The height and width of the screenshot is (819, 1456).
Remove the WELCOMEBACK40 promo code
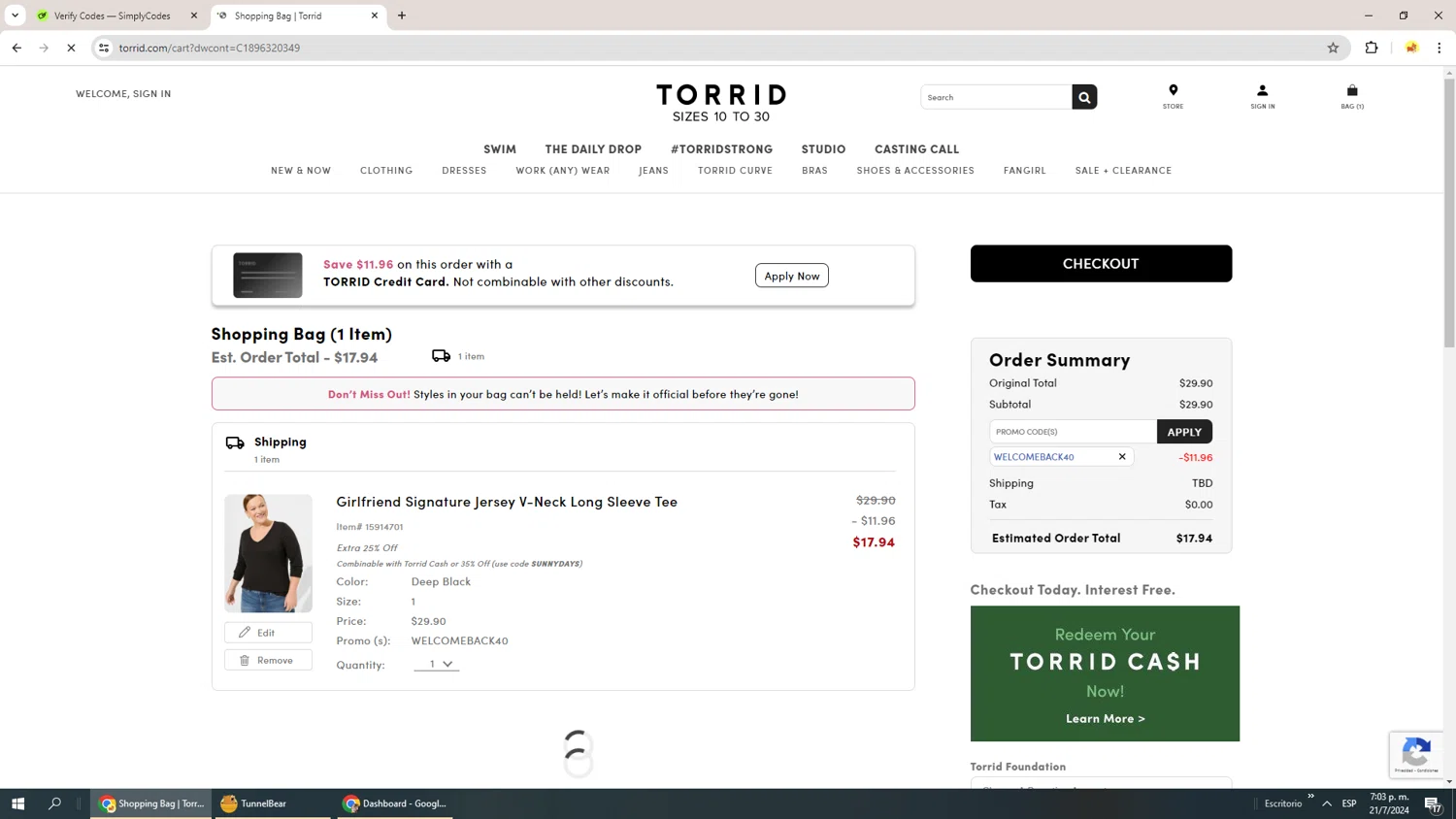coord(1122,457)
